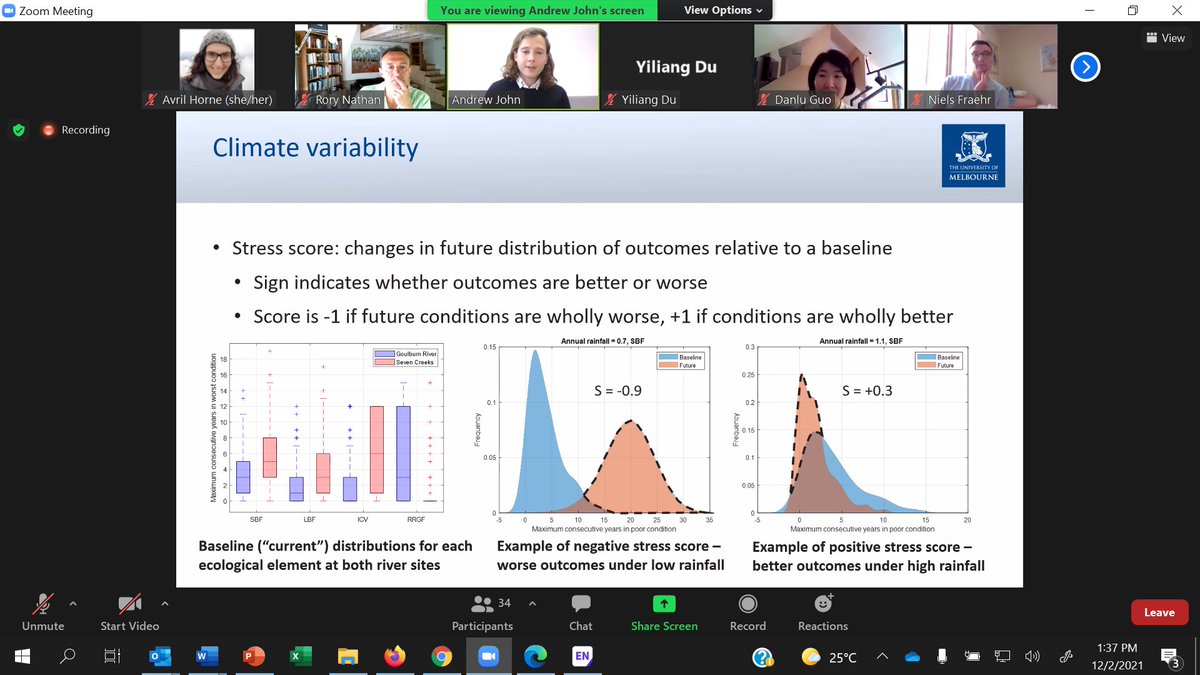1200x675 pixels.
Task: Expand the microphone options chevron beside Unmute
Action: pyautogui.click(x=74, y=603)
